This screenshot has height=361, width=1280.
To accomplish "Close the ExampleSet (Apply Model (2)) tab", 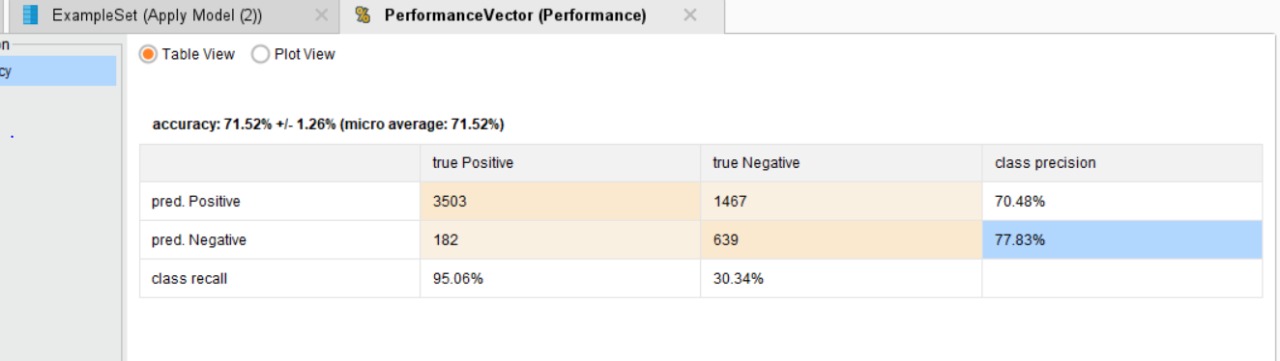I will click(320, 15).
